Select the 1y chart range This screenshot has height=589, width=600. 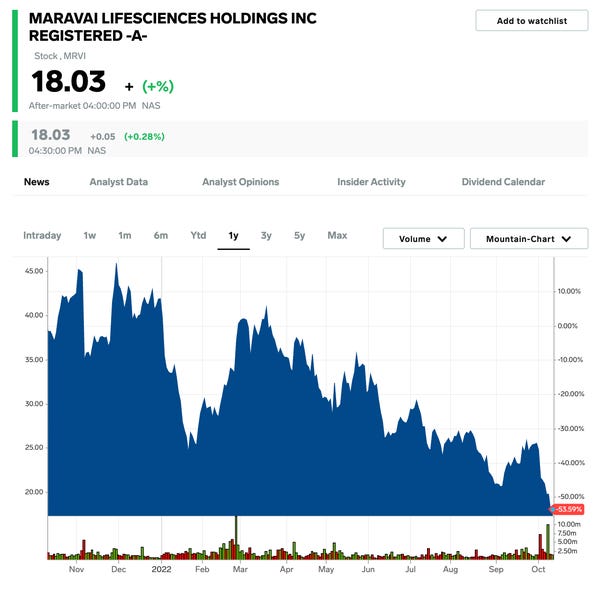coord(233,236)
